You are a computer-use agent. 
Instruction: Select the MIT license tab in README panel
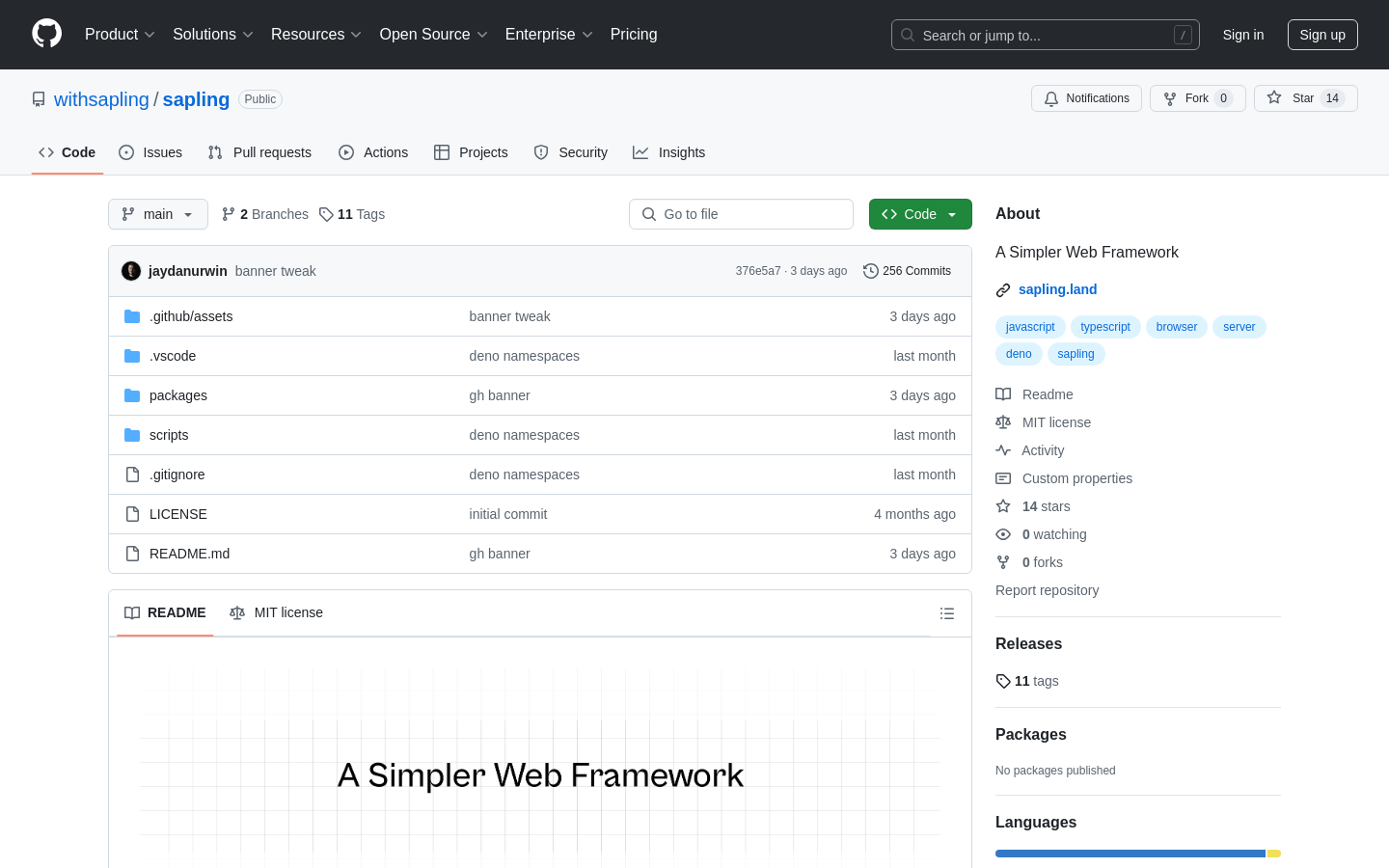(x=277, y=612)
